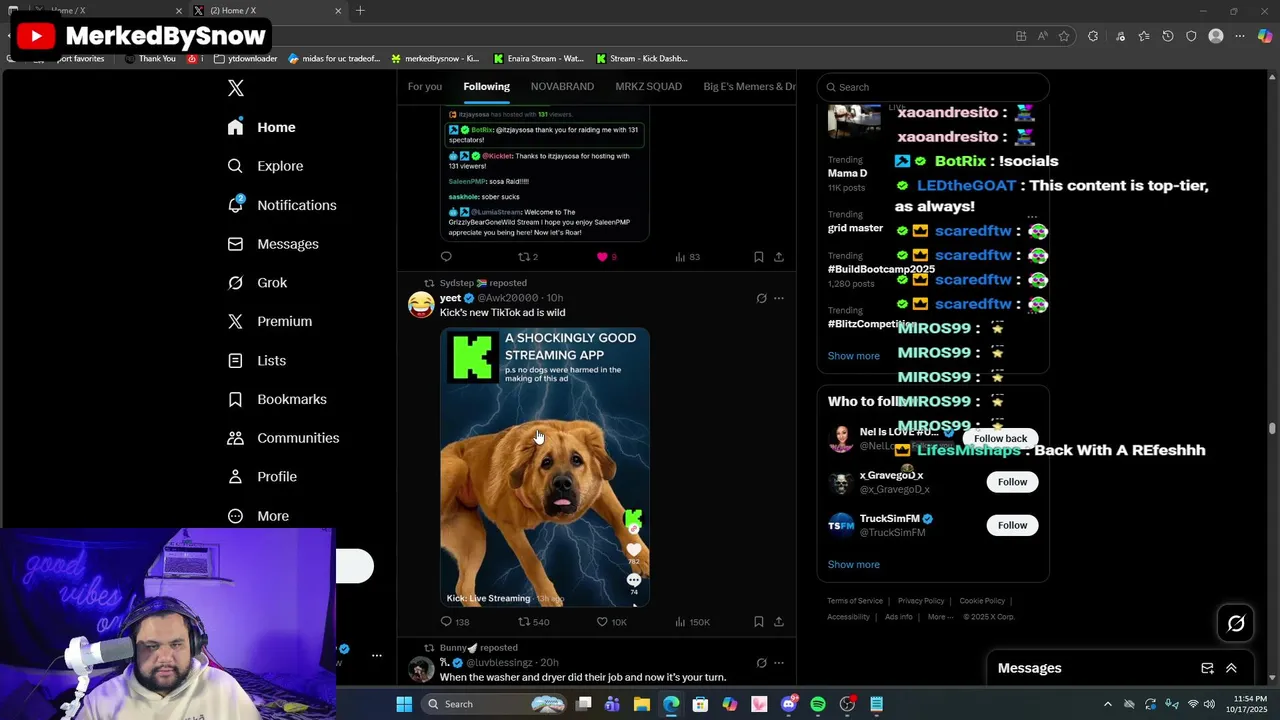Open Terms of Service footer link
1280x720 pixels.
coord(855,601)
